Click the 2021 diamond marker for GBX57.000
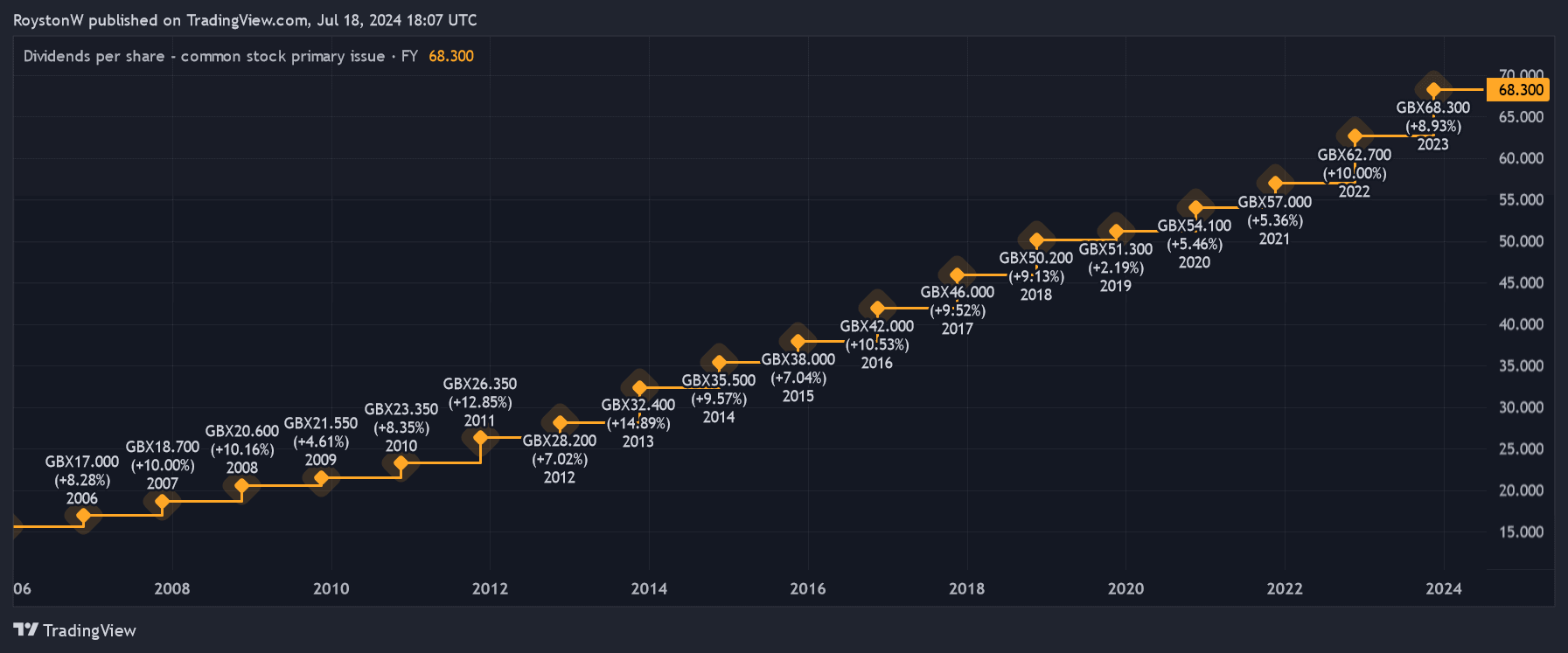 (x=1275, y=184)
